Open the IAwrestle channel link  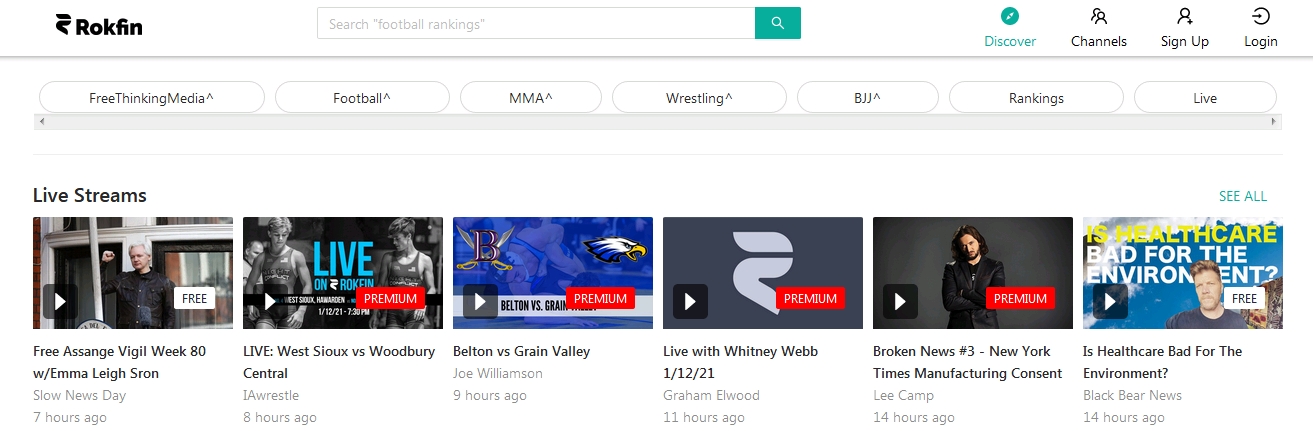tap(271, 395)
